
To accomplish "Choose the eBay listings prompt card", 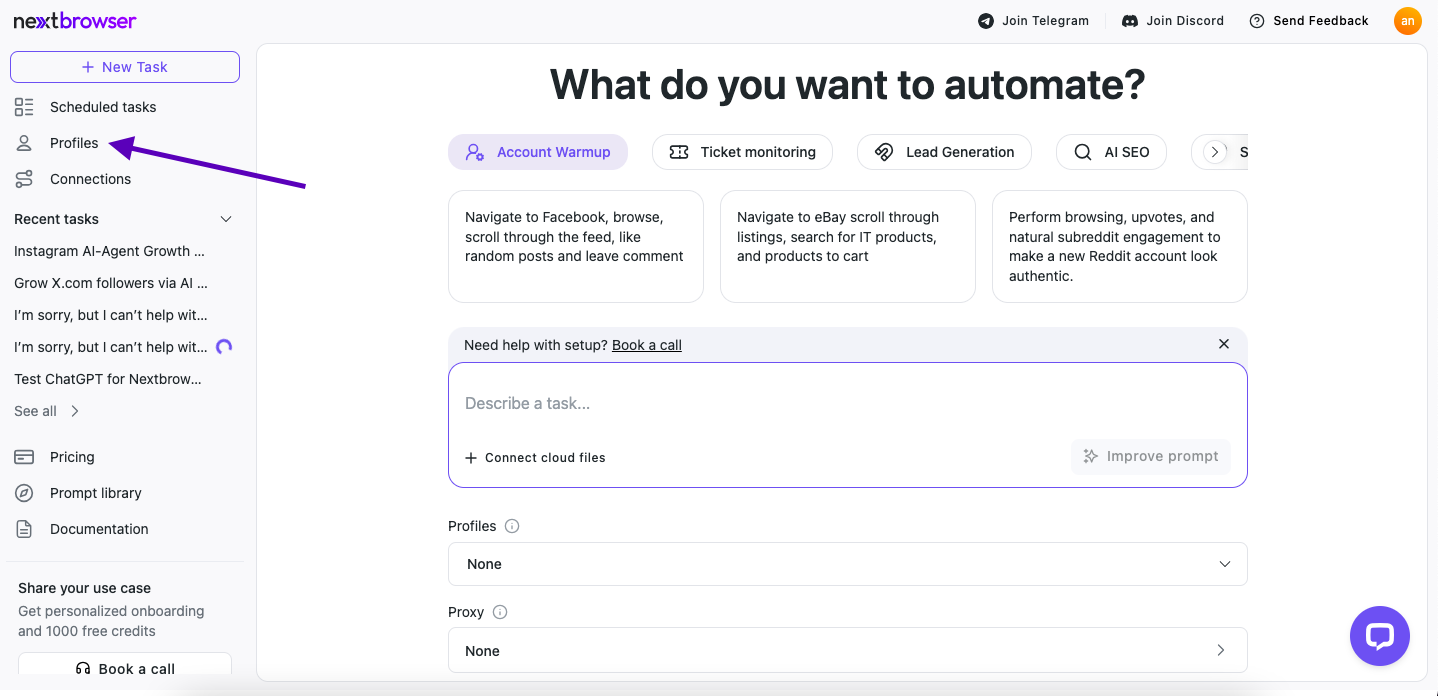I will click(x=848, y=246).
